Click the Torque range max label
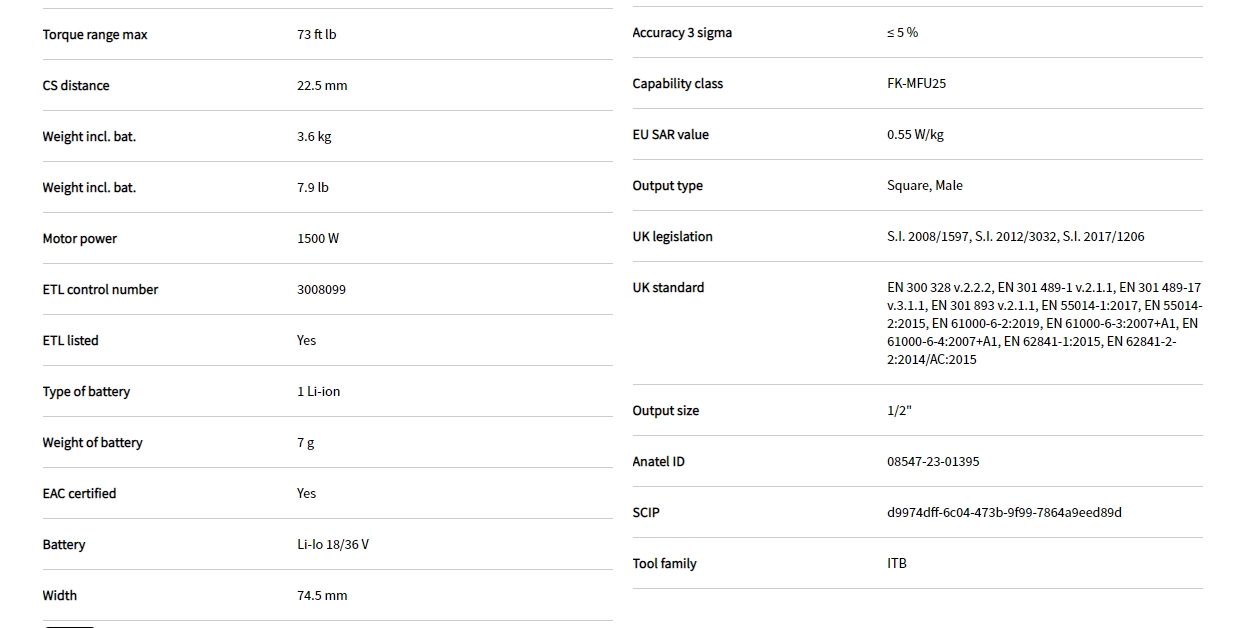This screenshot has height=628, width=1258. tap(95, 35)
